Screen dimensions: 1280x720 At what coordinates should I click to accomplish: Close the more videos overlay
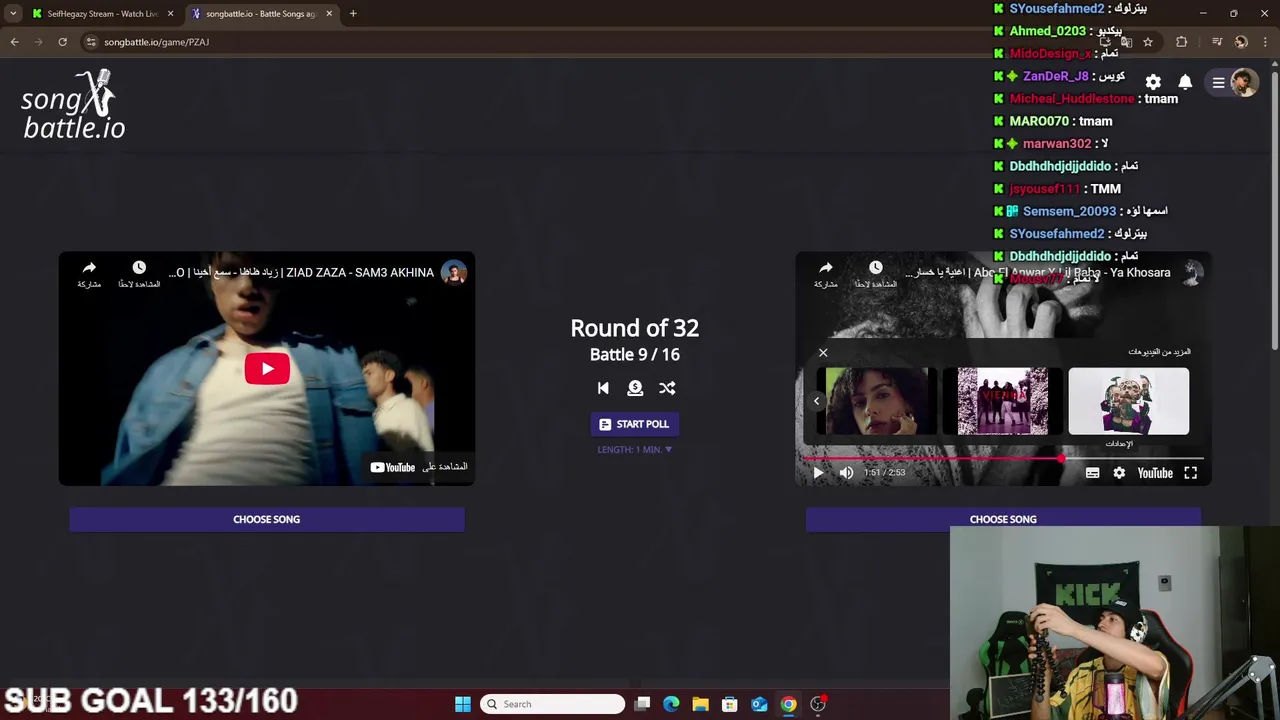[823, 353]
